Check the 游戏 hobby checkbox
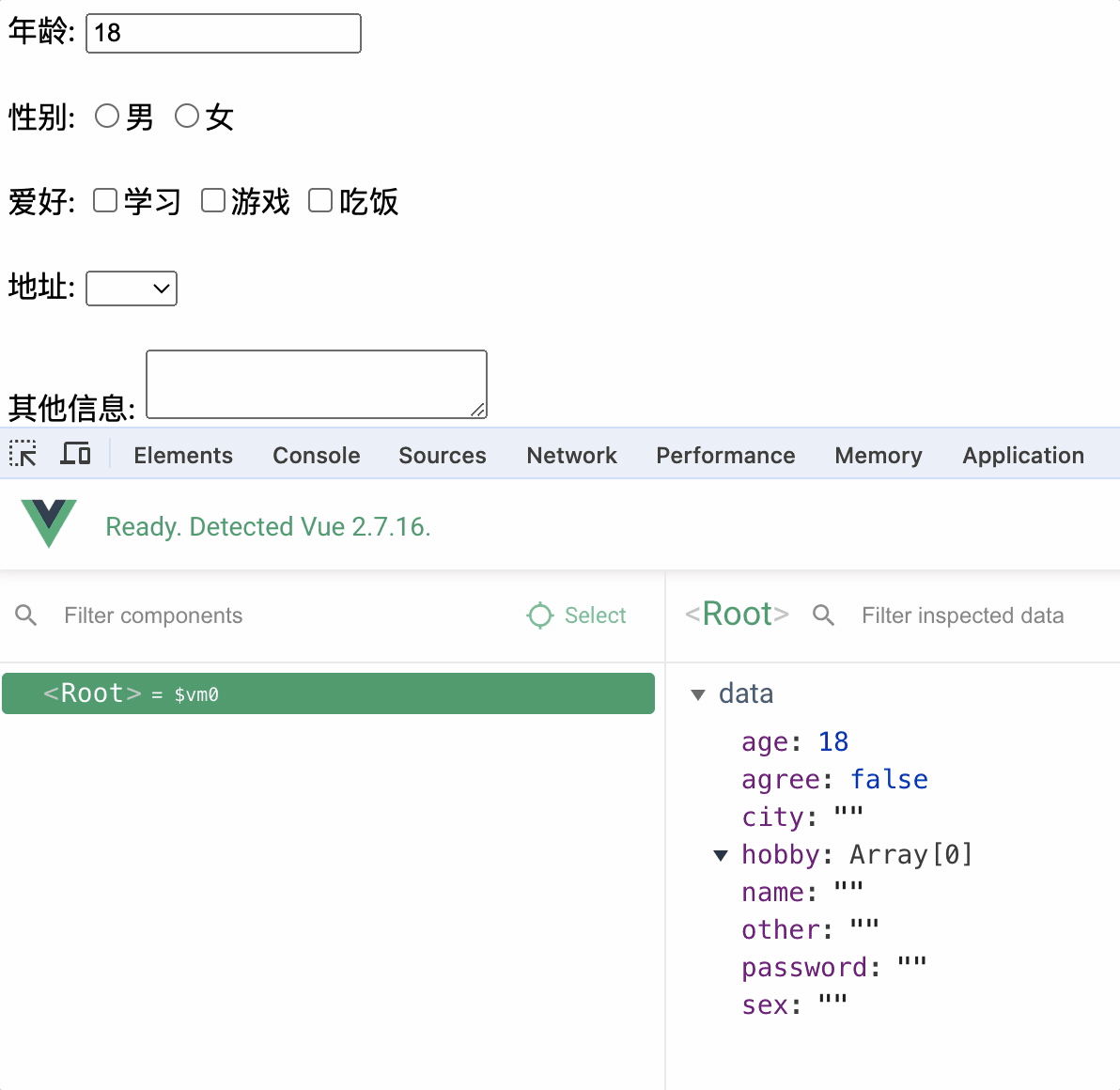The height and width of the screenshot is (1090, 1120). 213,201
